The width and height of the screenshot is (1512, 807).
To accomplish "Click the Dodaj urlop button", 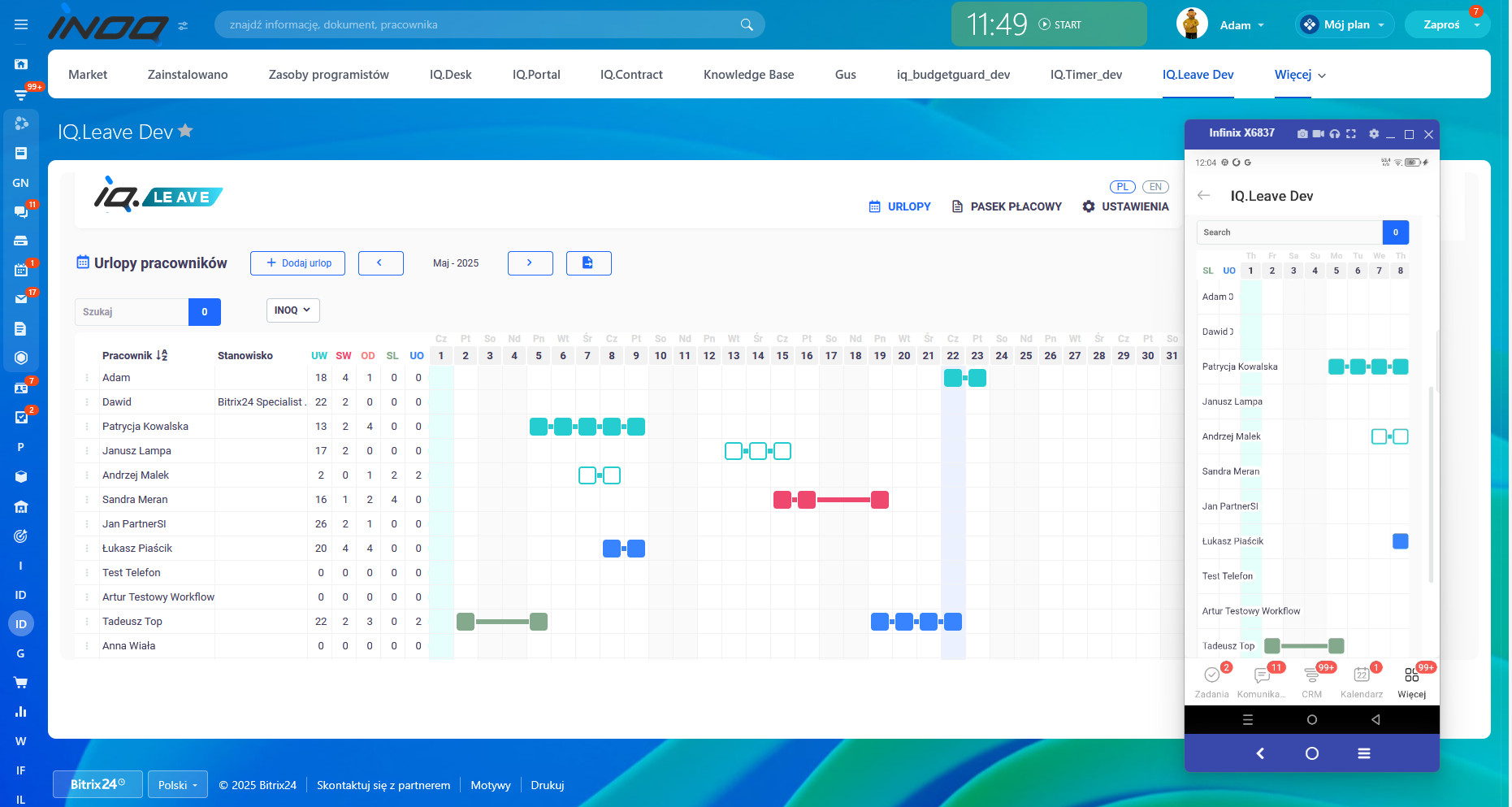I will click(297, 263).
